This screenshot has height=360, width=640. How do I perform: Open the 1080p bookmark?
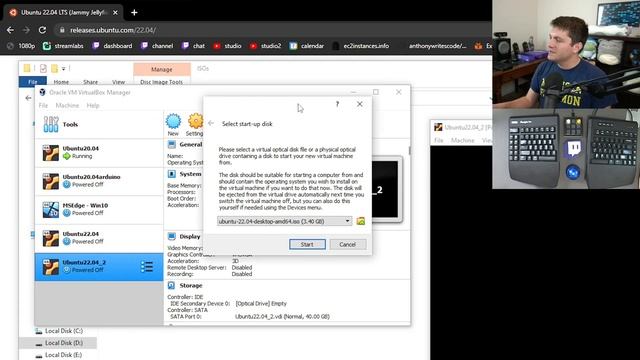[x=21, y=46]
